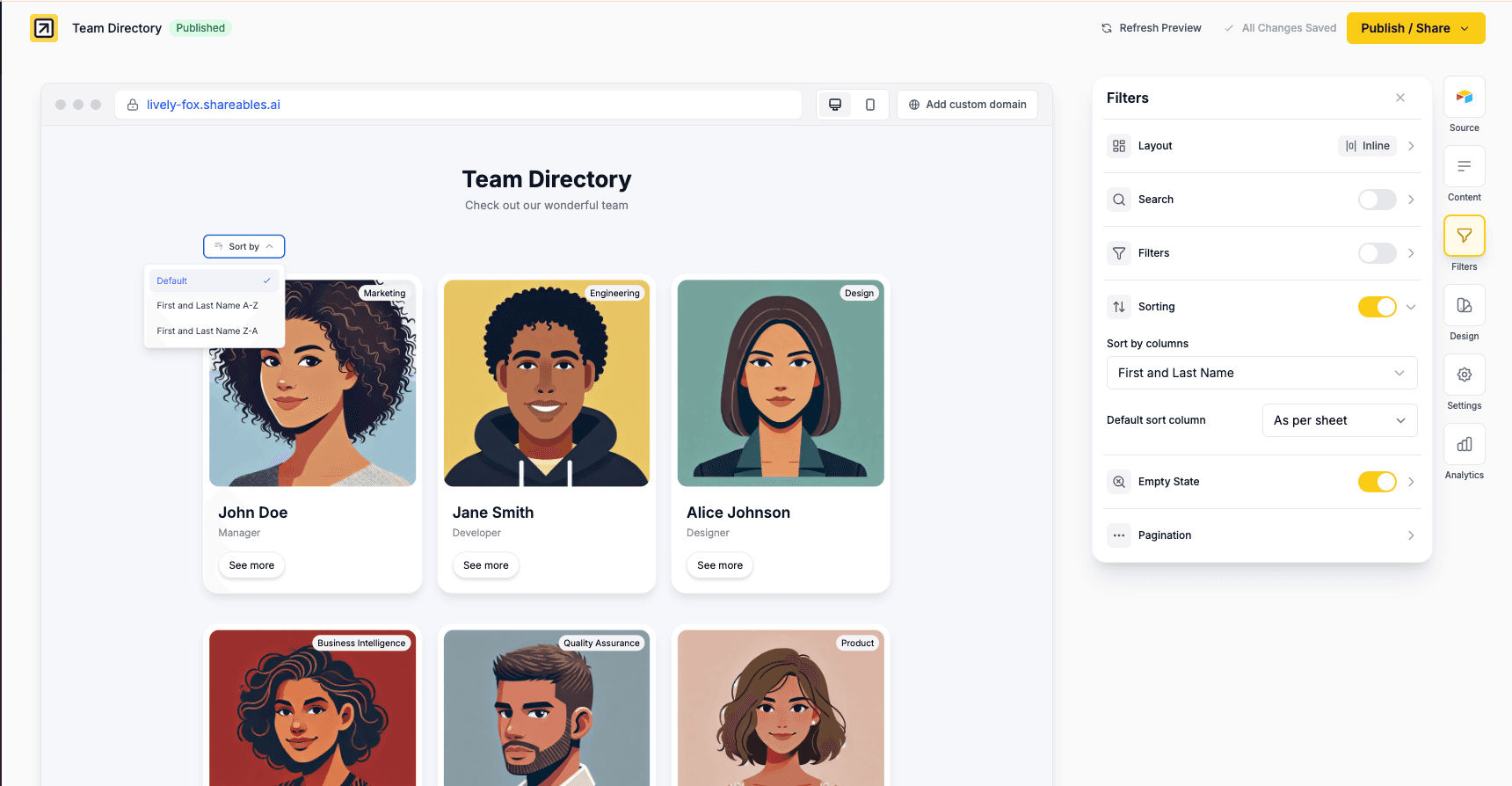Open the Source panel icon
Image resolution: width=1512 pixels, height=786 pixels.
(1464, 98)
